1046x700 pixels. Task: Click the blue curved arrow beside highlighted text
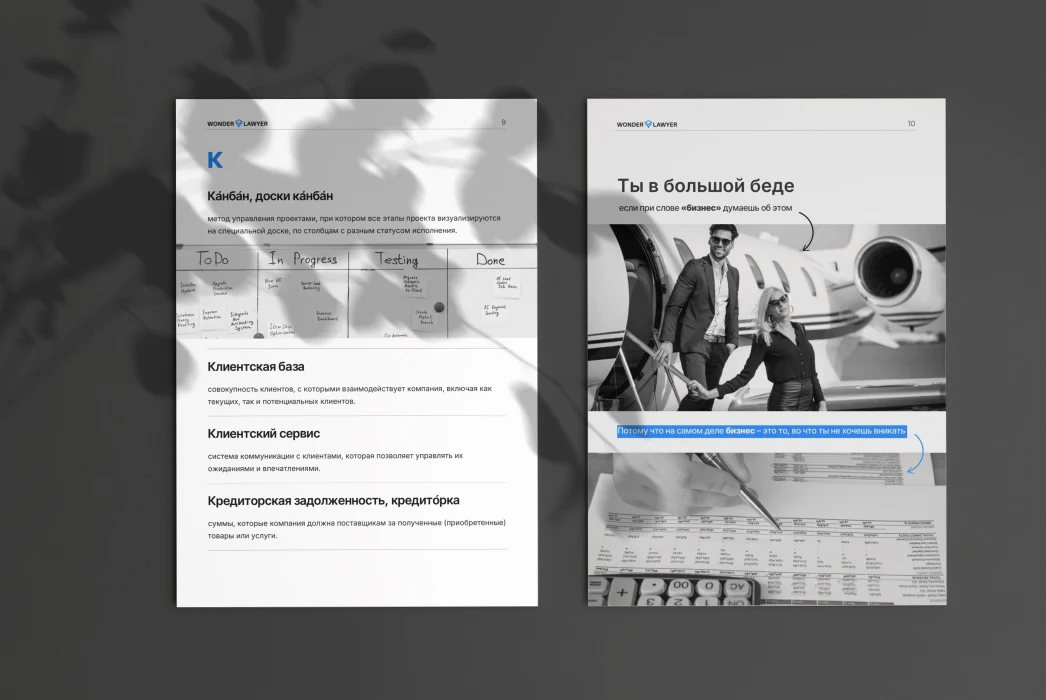(x=915, y=453)
